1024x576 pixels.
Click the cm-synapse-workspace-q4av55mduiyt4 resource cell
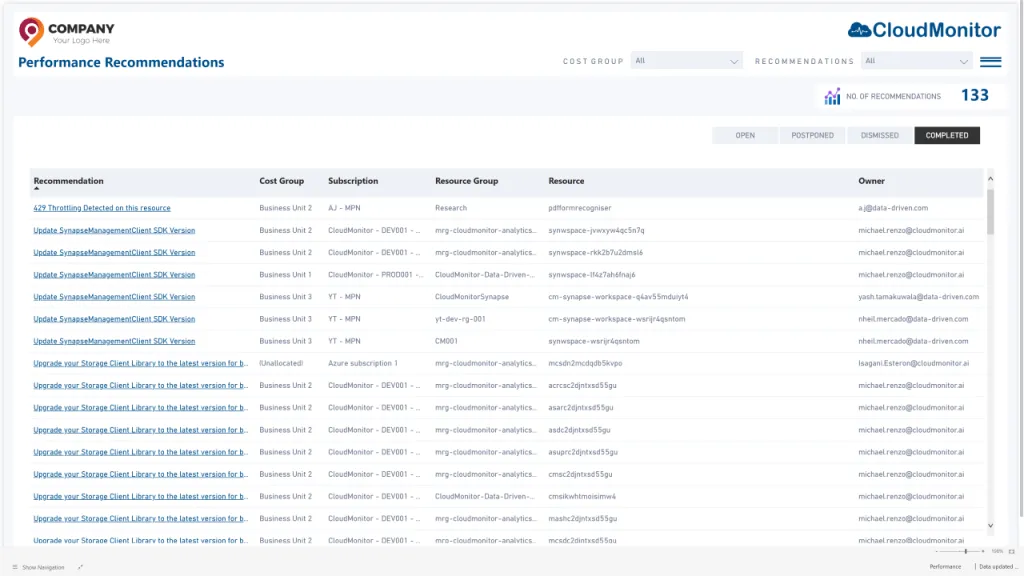[x=618, y=296]
